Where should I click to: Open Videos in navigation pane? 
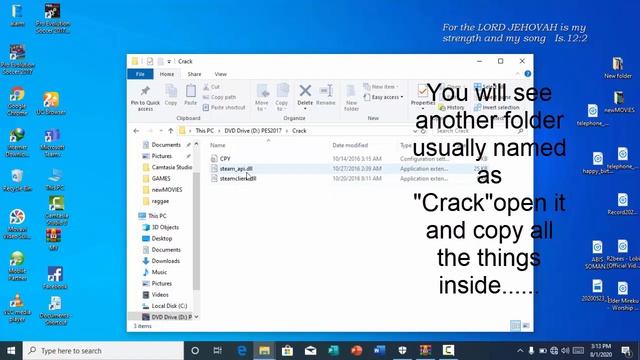click(x=160, y=294)
